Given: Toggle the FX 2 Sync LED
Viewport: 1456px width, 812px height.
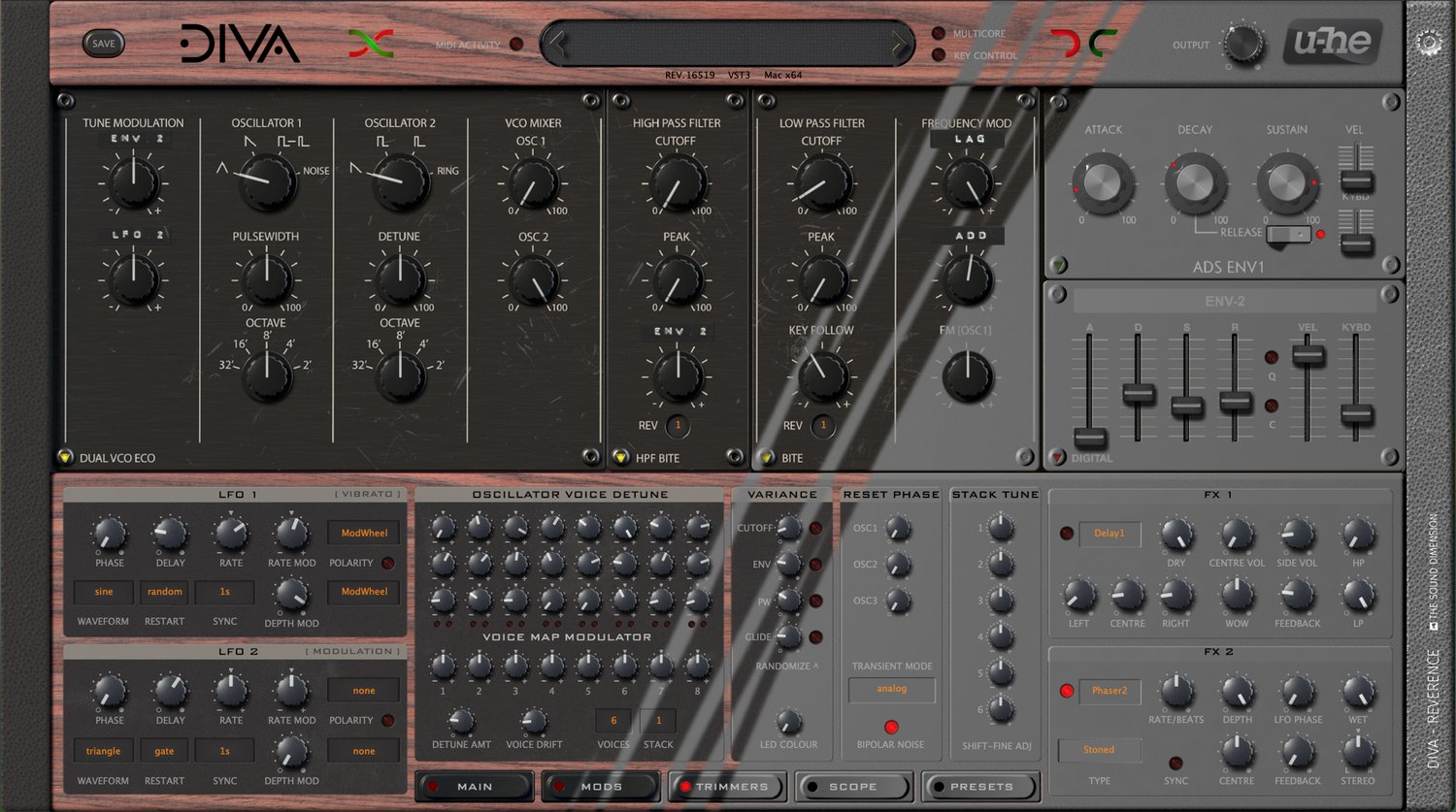Looking at the screenshot, I should click(x=1175, y=763).
